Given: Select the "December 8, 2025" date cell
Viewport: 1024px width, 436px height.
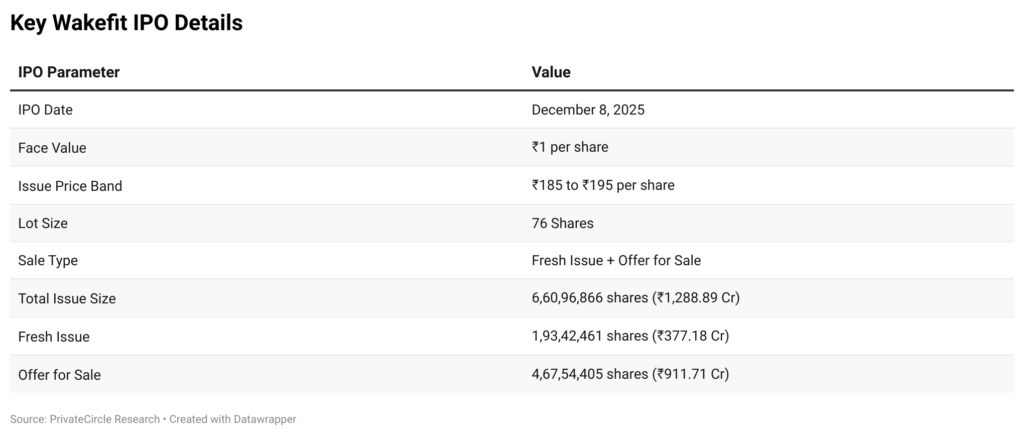Looking at the screenshot, I should (588, 110).
